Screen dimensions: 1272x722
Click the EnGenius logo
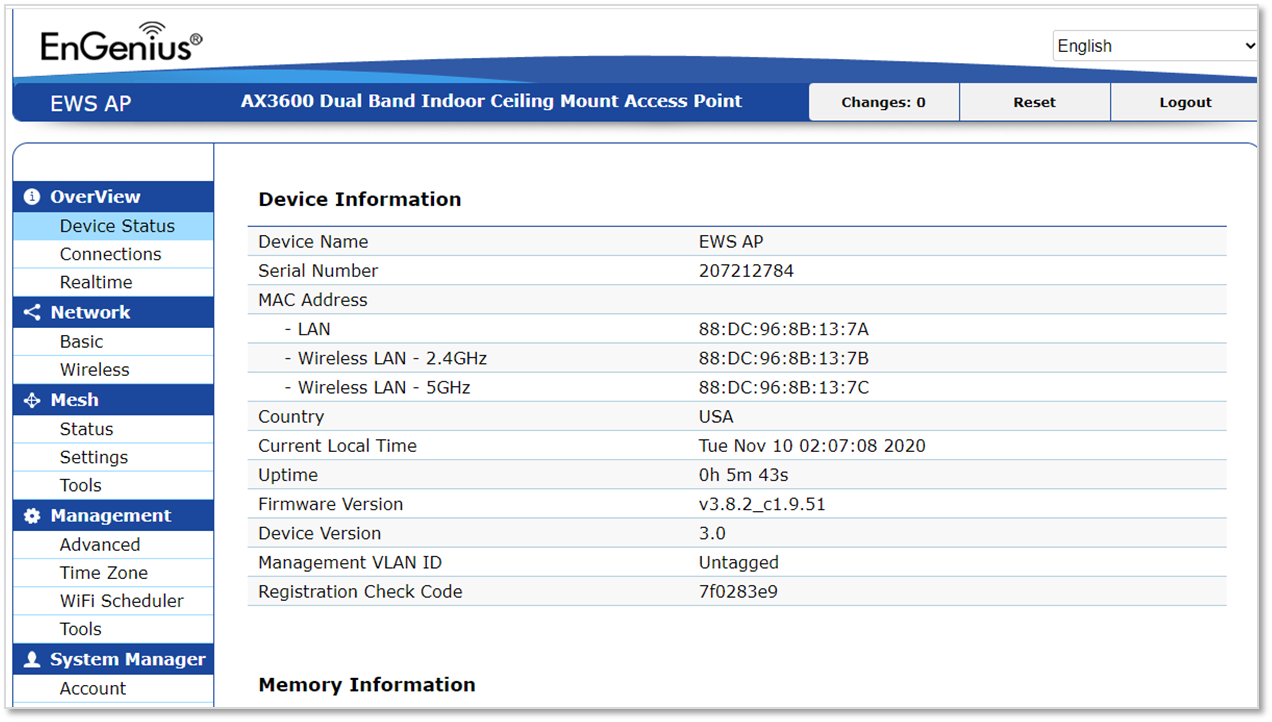coord(120,42)
